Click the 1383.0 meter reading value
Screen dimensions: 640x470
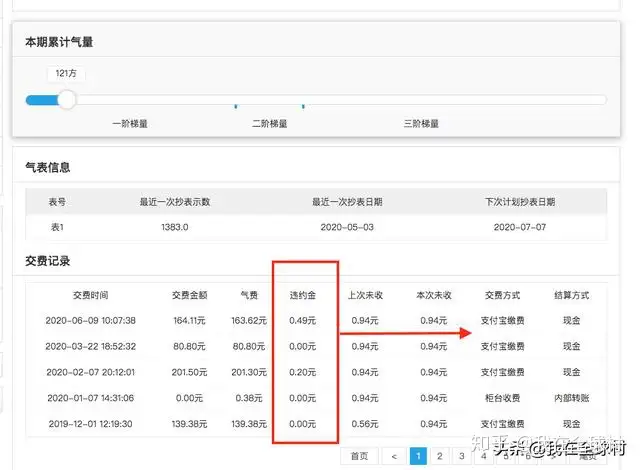click(175, 227)
